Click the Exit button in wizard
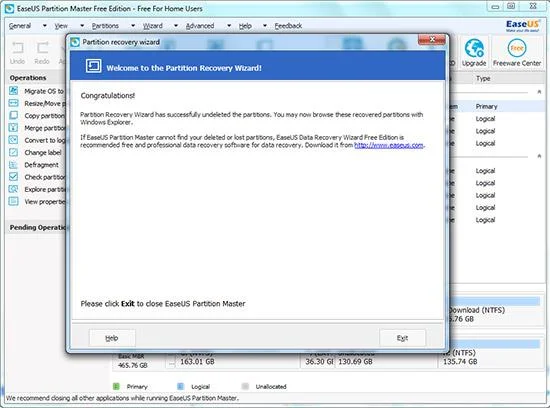 [x=402, y=338]
